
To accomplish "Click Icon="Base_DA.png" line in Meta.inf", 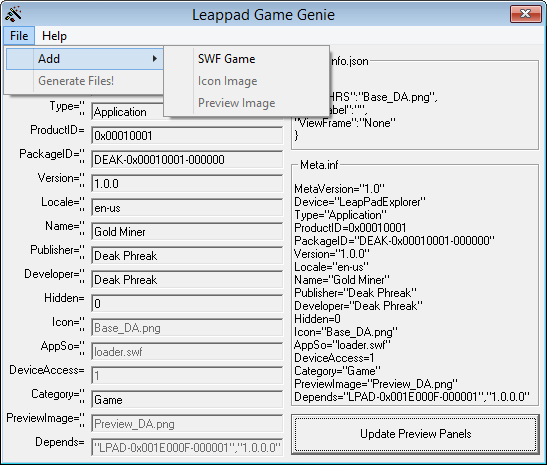I will pos(346,332).
